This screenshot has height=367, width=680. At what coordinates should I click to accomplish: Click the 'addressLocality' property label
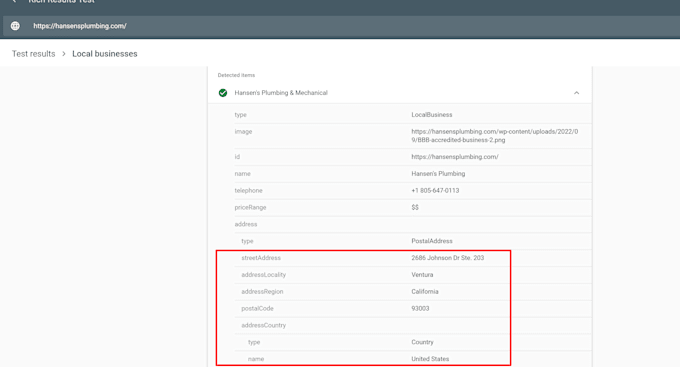(x=263, y=275)
